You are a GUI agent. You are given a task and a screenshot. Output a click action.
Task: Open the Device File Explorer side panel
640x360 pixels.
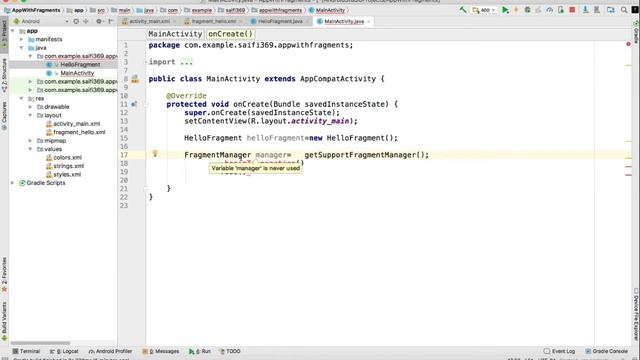click(636, 315)
